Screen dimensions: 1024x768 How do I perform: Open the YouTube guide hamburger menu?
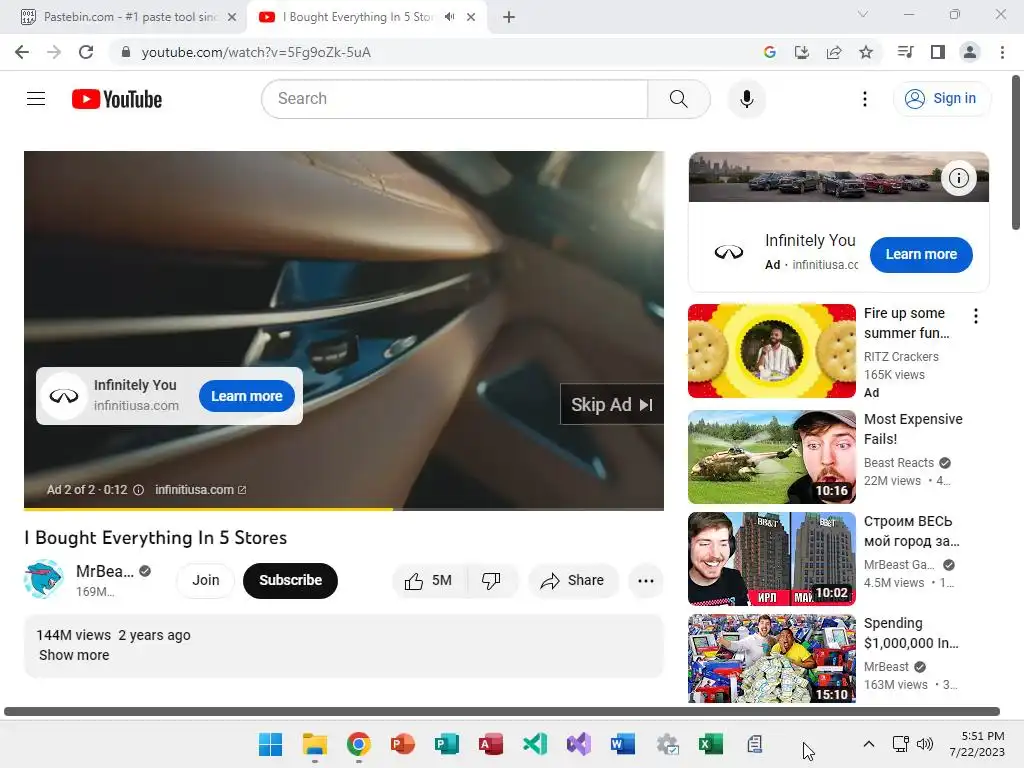tap(36, 99)
